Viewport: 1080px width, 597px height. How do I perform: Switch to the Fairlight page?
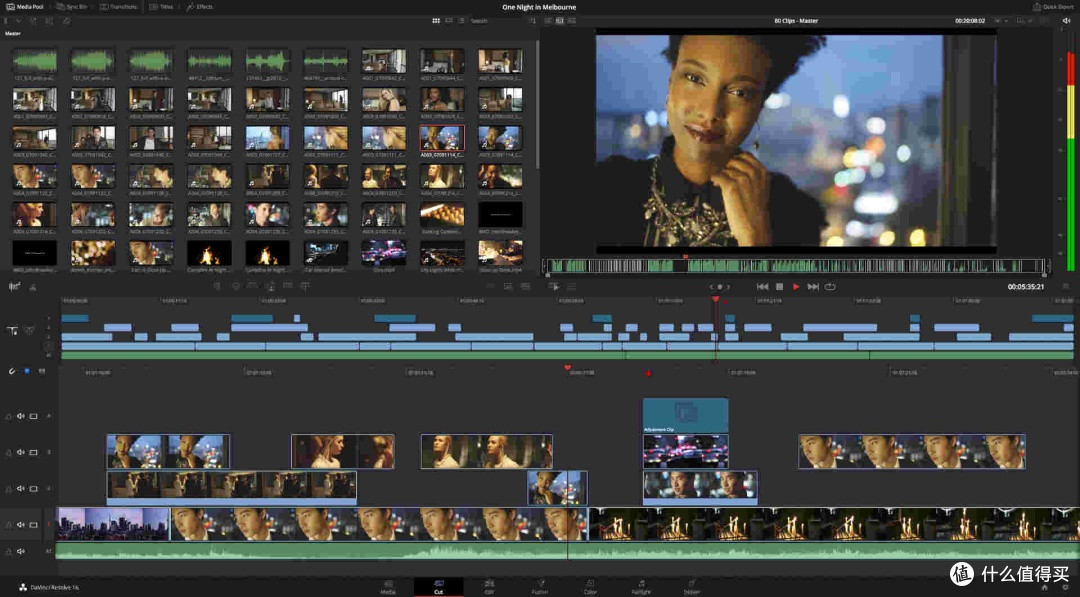coord(641,587)
